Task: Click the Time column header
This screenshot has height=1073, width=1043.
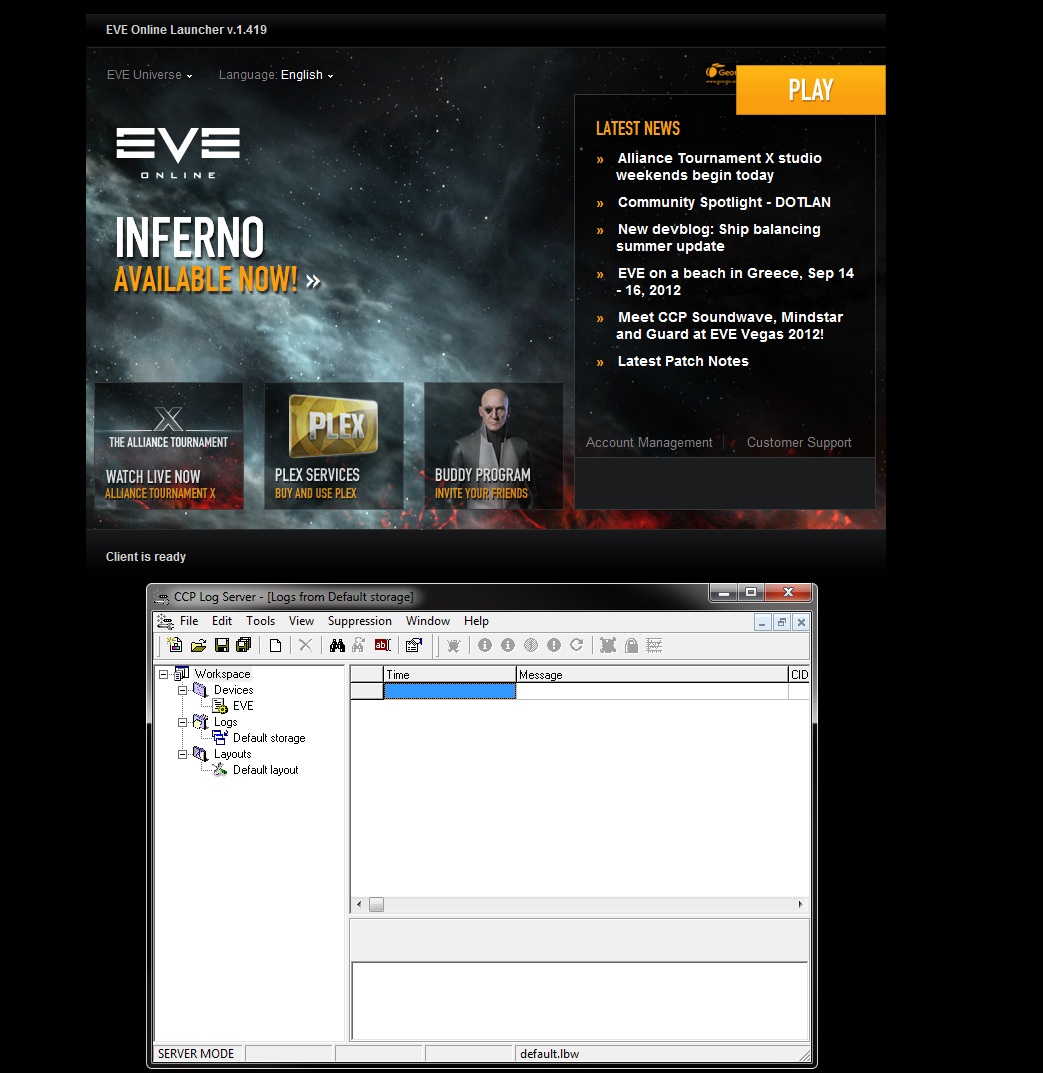Action: [x=450, y=675]
